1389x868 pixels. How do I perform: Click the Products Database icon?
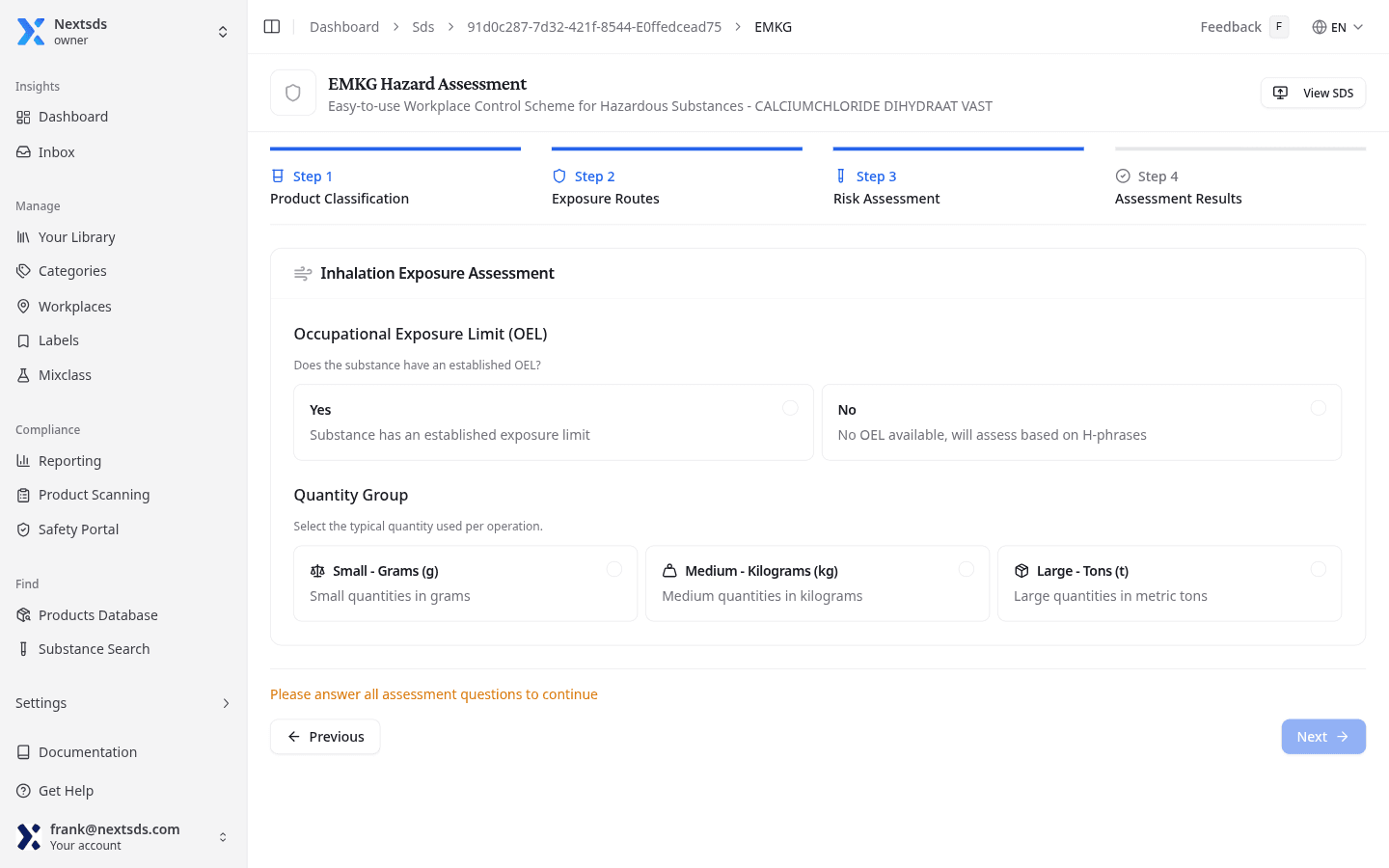[23, 615]
